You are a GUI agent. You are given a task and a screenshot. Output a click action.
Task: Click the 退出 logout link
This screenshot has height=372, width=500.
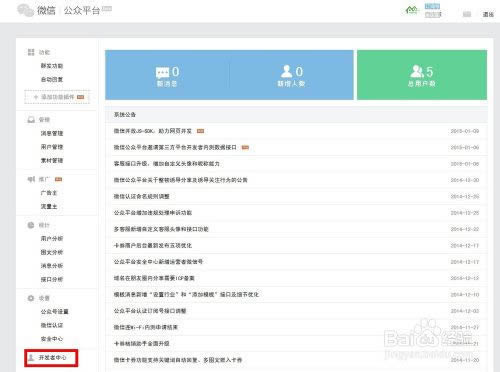488,14
